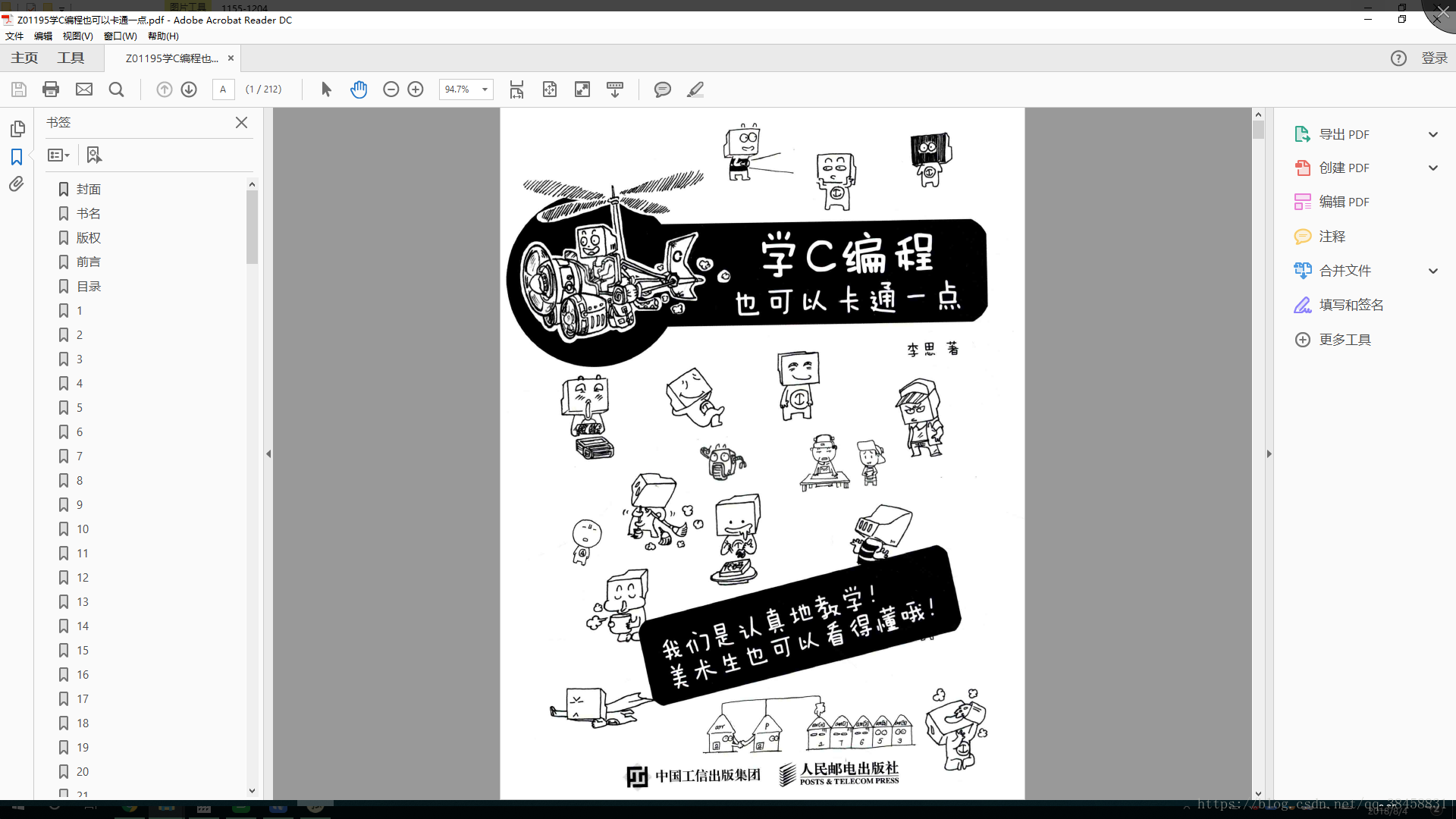Open the 视图(V) menu
The image size is (1456, 819).
coord(77,36)
